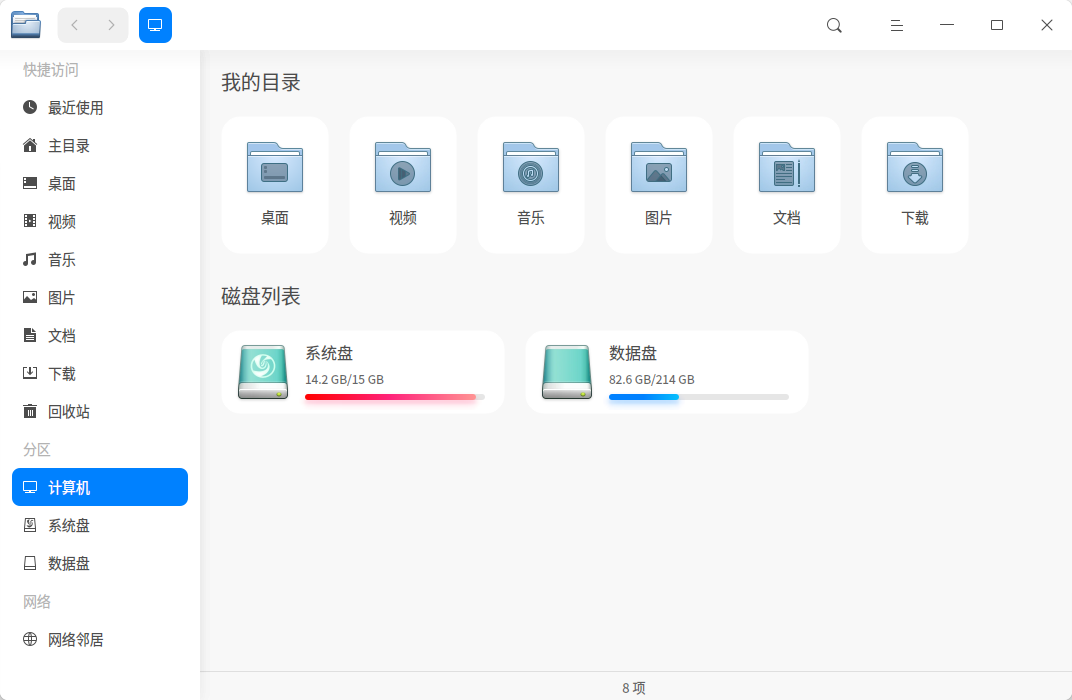
Task: Click the 我的目录 section heading
Action: tap(260, 83)
